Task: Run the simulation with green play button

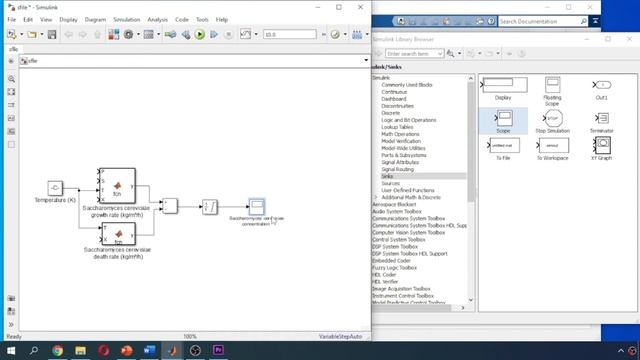Action: point(200,35)
